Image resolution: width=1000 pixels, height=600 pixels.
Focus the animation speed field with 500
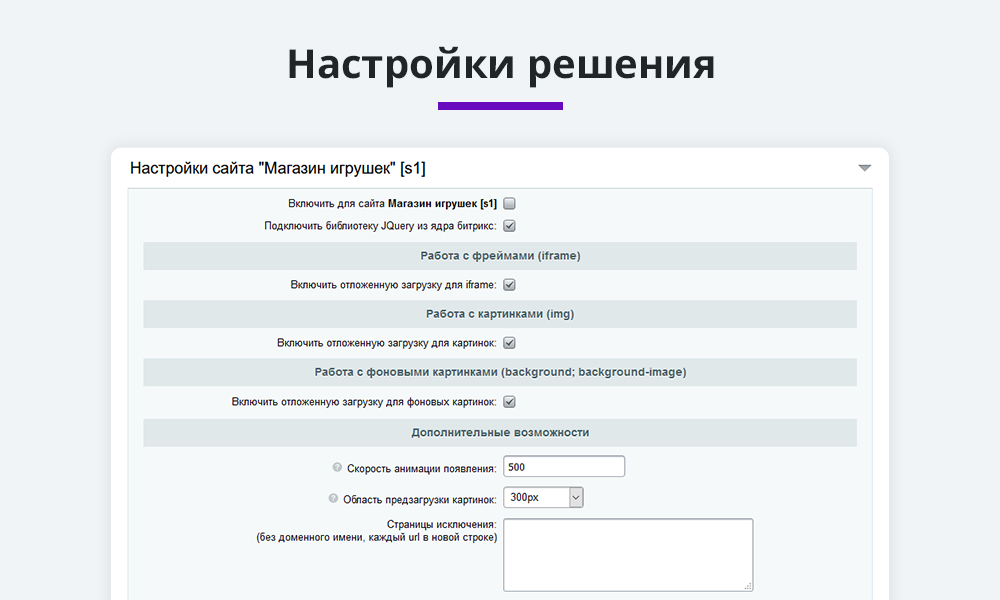(564, 467)
